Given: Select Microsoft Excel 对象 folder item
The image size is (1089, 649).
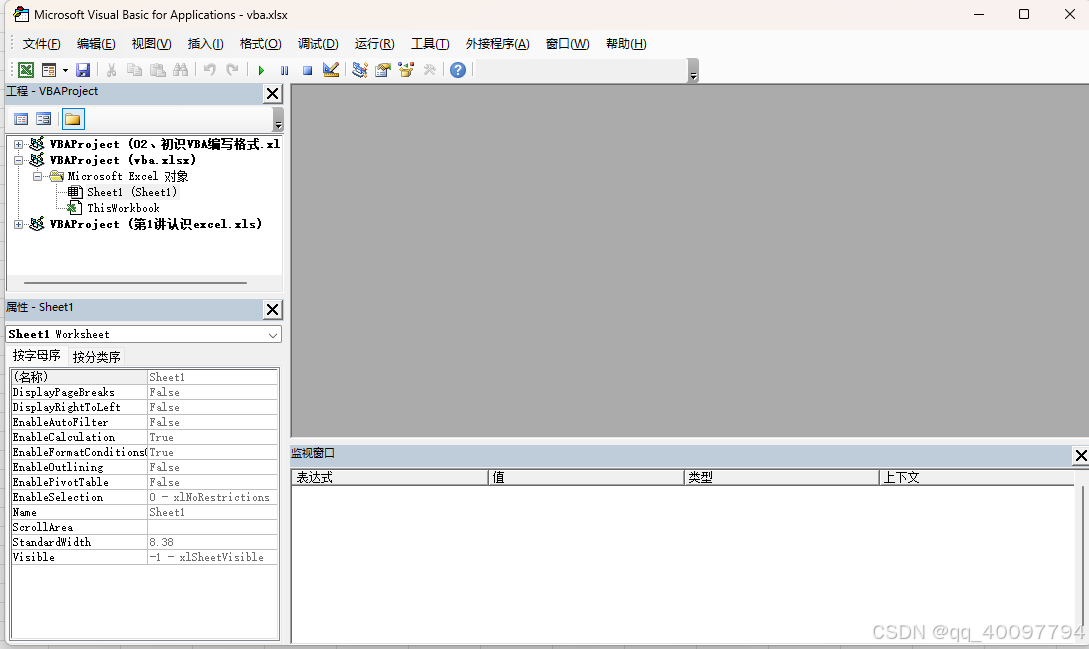Looking at the screenshot, I should click(128, 176).
